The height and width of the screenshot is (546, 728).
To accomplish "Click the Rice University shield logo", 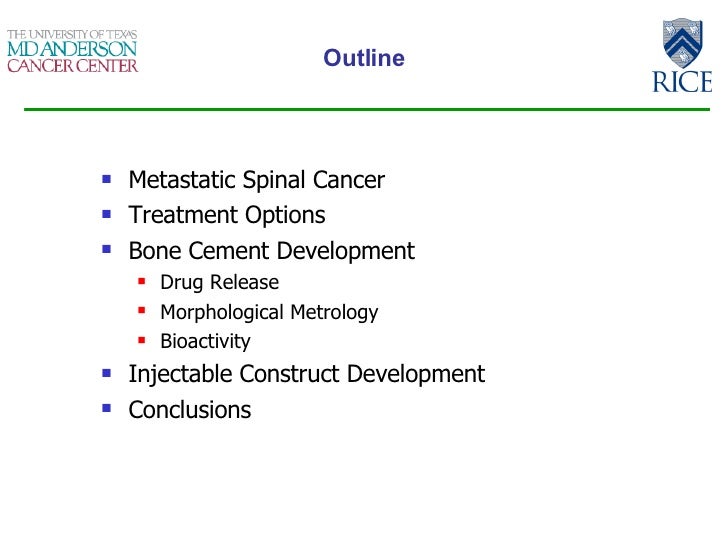I will click(682, 43).
